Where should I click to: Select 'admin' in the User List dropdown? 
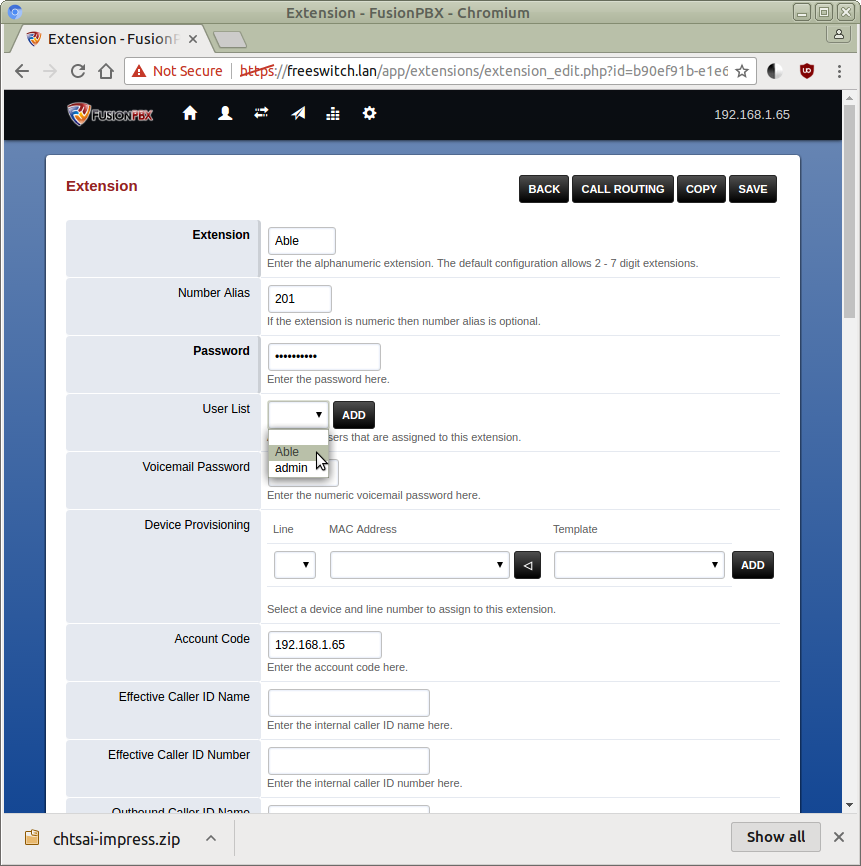pos(292,468)
